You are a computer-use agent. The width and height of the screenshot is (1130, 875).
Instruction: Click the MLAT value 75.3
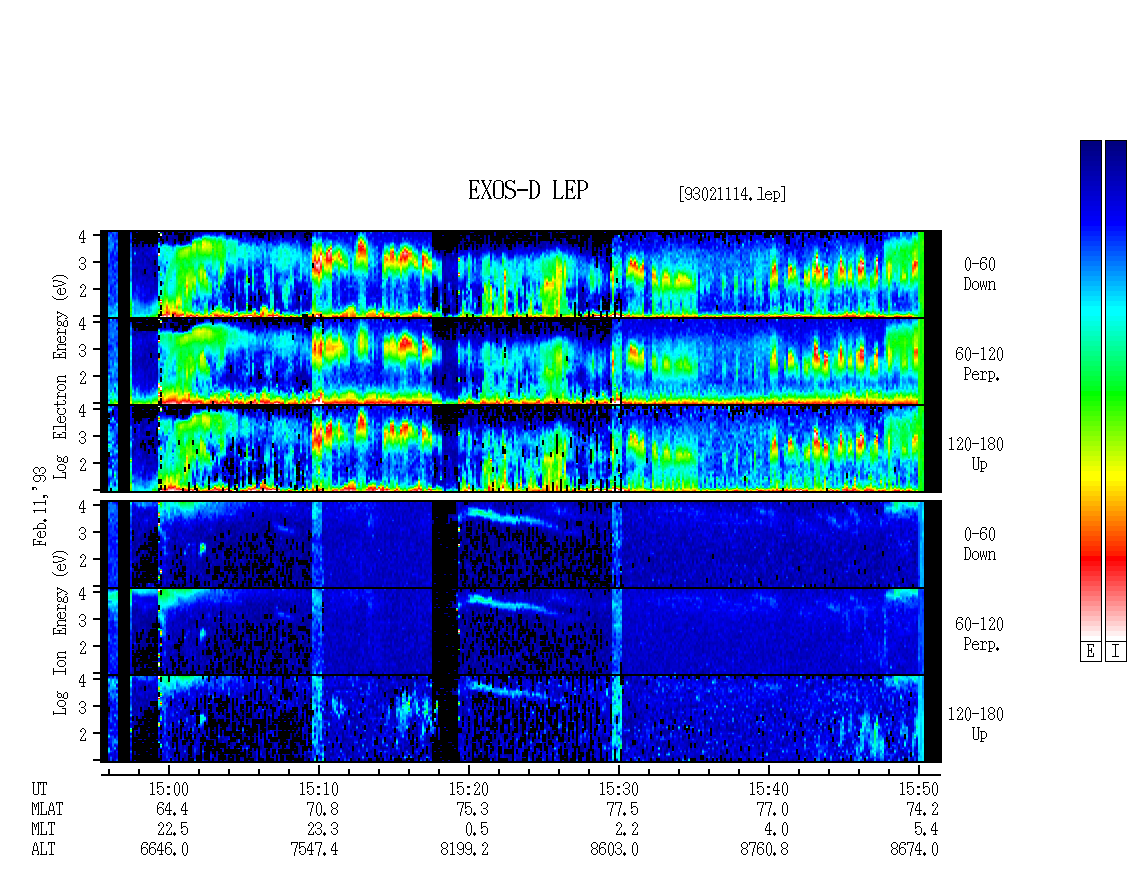(472, 809)
